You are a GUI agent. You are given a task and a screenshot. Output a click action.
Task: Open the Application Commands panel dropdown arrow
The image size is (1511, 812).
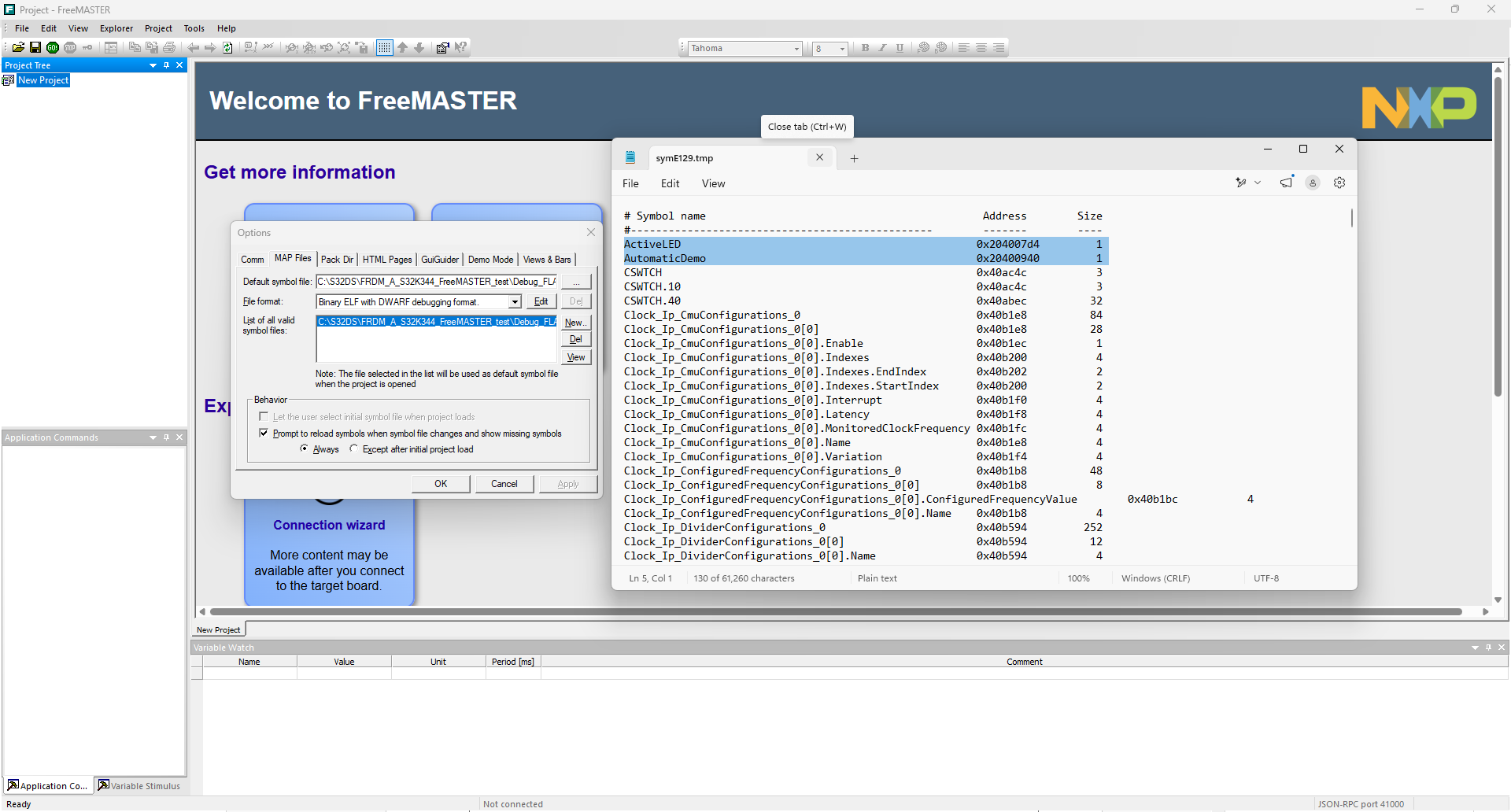pyautogui.click(x=153, y=437)
